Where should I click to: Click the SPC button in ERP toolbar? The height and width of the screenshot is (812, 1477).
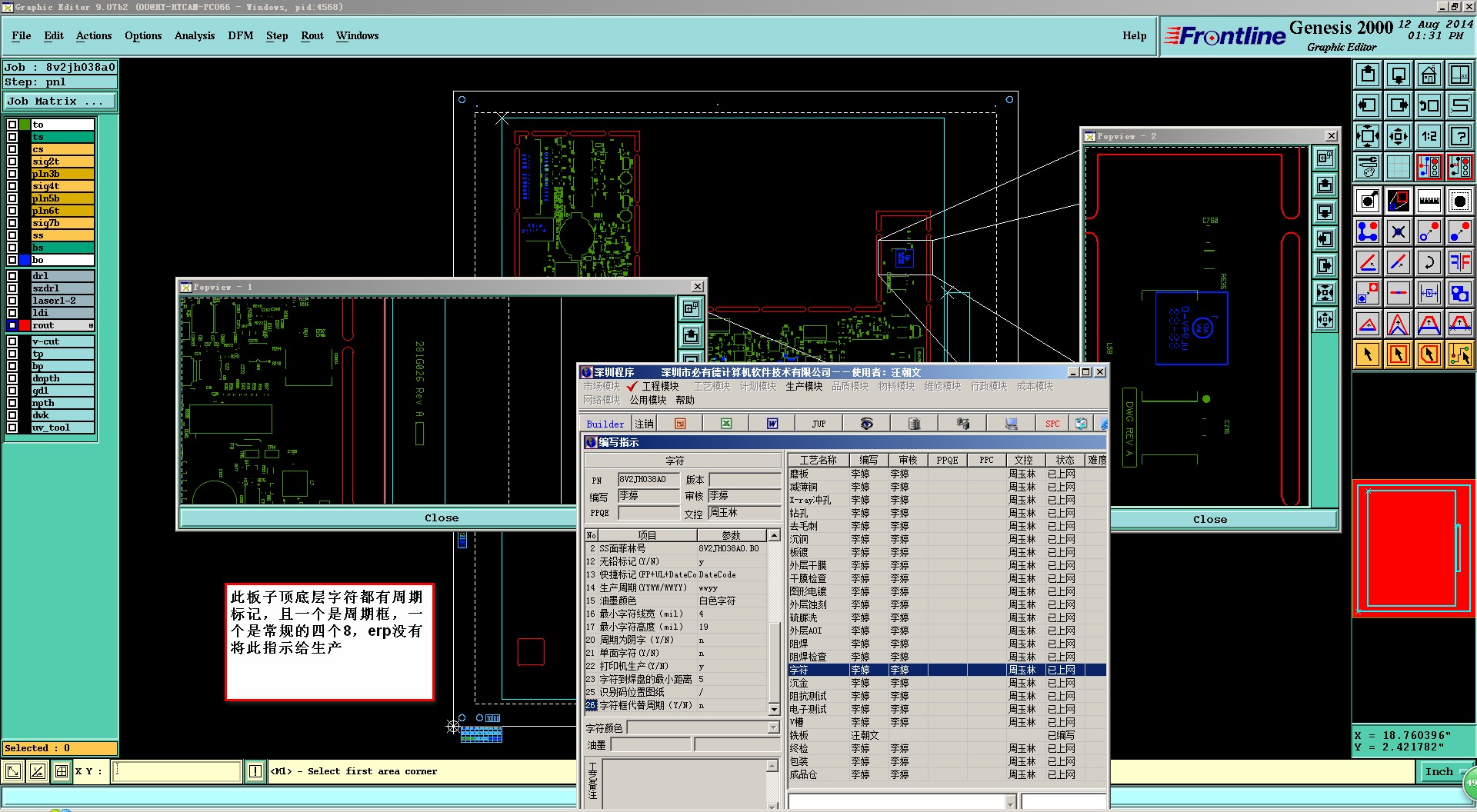(1052, 424)
